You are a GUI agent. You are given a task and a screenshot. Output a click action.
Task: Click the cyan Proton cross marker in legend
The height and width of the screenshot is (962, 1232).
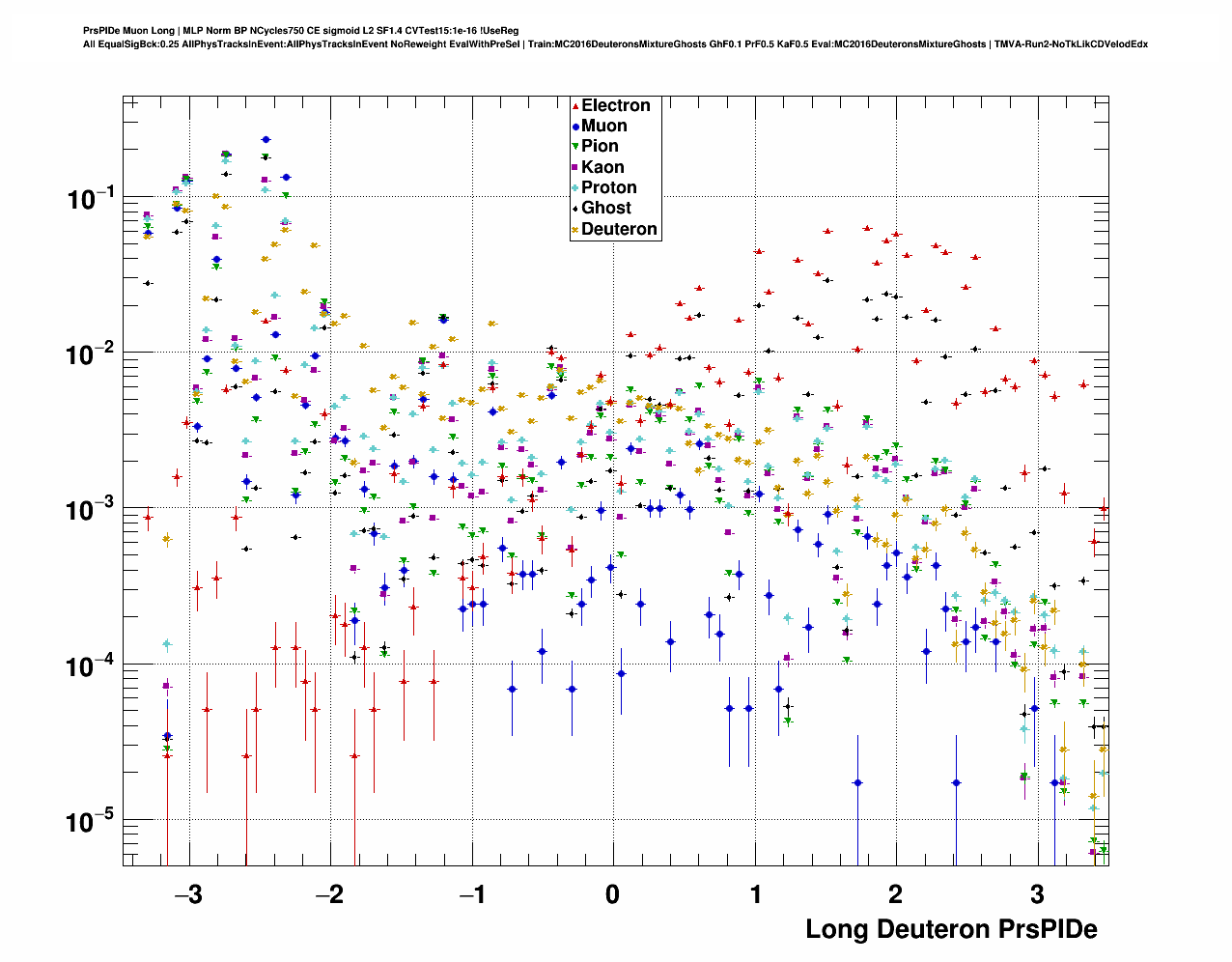pyautogui.click(x=575, y=188)
